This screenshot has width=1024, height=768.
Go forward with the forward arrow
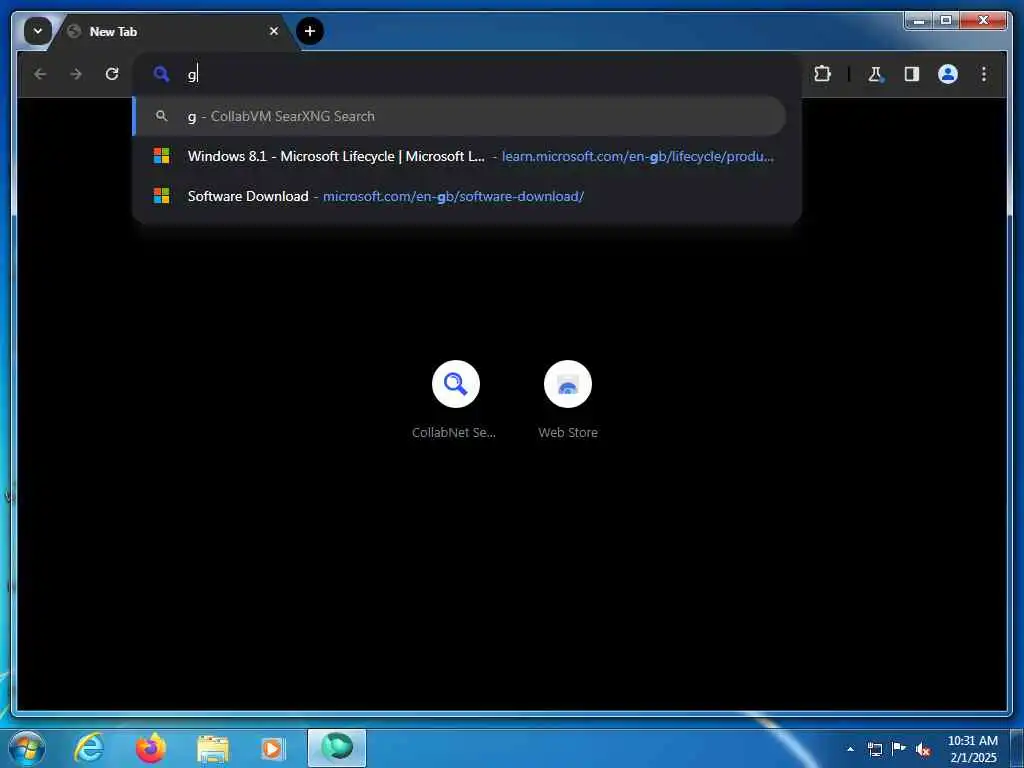coord(76,74)
